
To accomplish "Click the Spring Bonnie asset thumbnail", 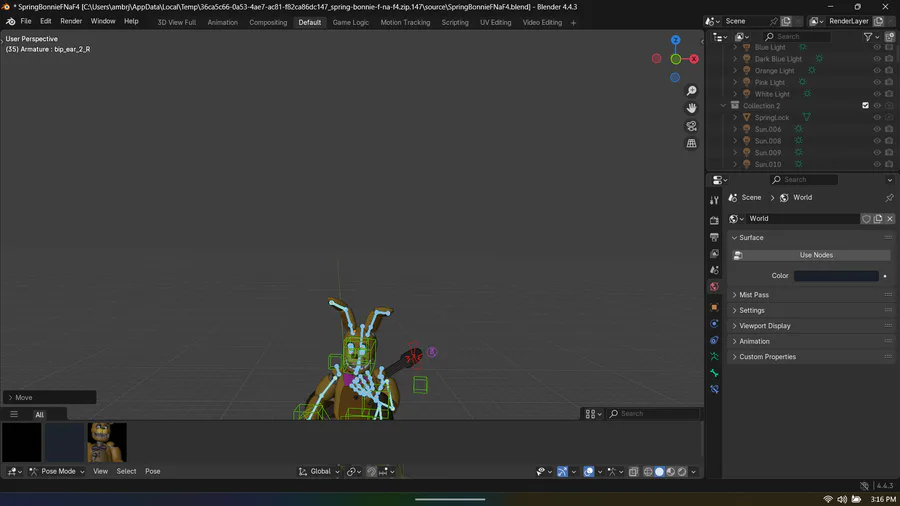I will 107,442.
